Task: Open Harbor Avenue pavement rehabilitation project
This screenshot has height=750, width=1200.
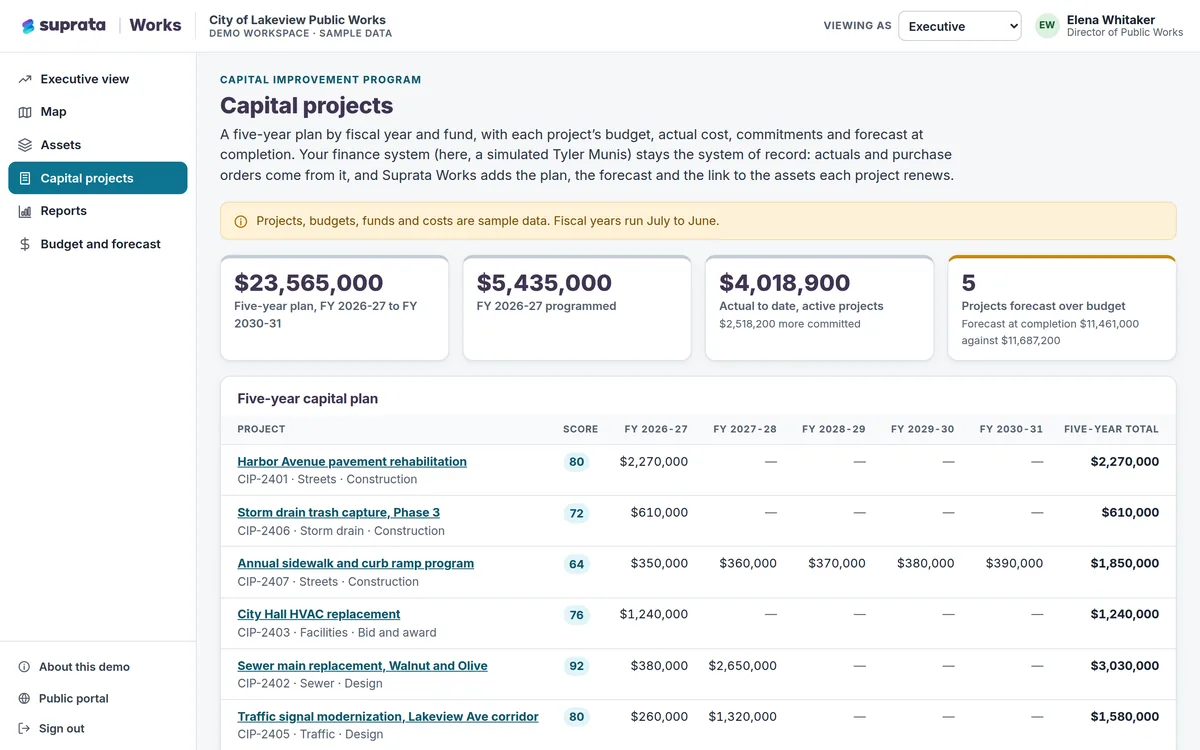Action: tap(352, 462)
